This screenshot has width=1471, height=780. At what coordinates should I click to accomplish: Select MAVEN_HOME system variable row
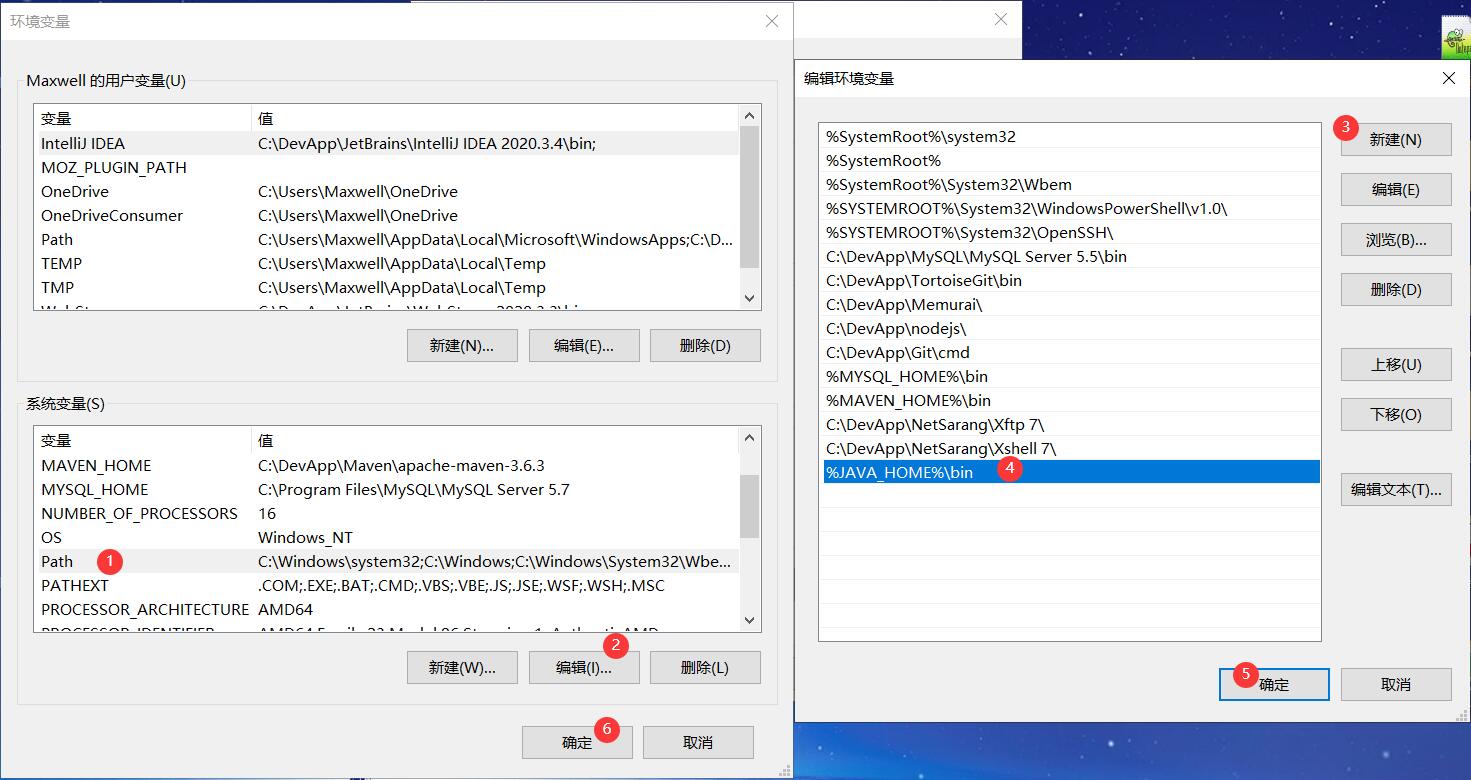(96, 465)
